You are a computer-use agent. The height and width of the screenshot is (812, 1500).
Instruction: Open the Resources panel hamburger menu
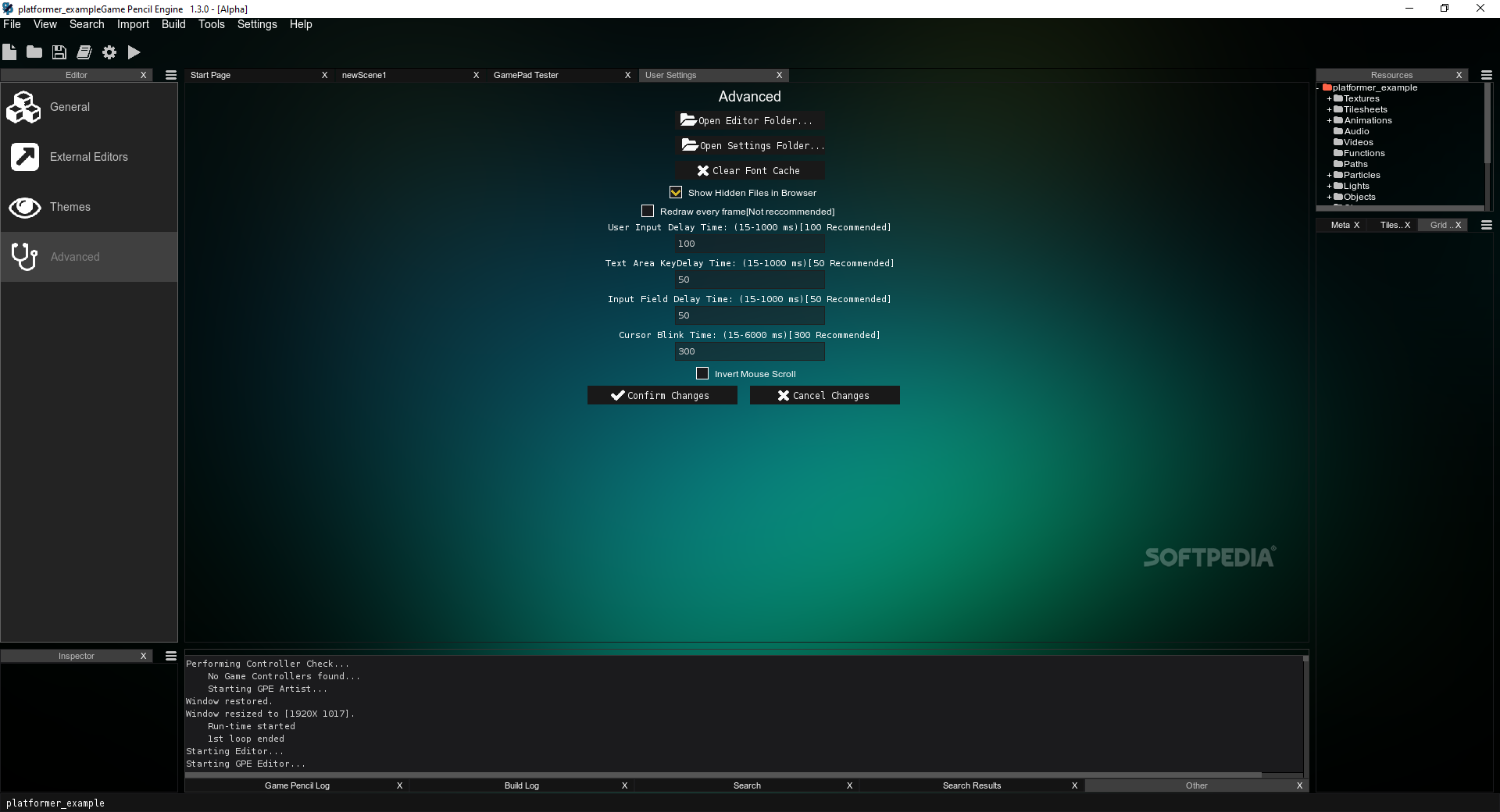[x=1487, y=75]
